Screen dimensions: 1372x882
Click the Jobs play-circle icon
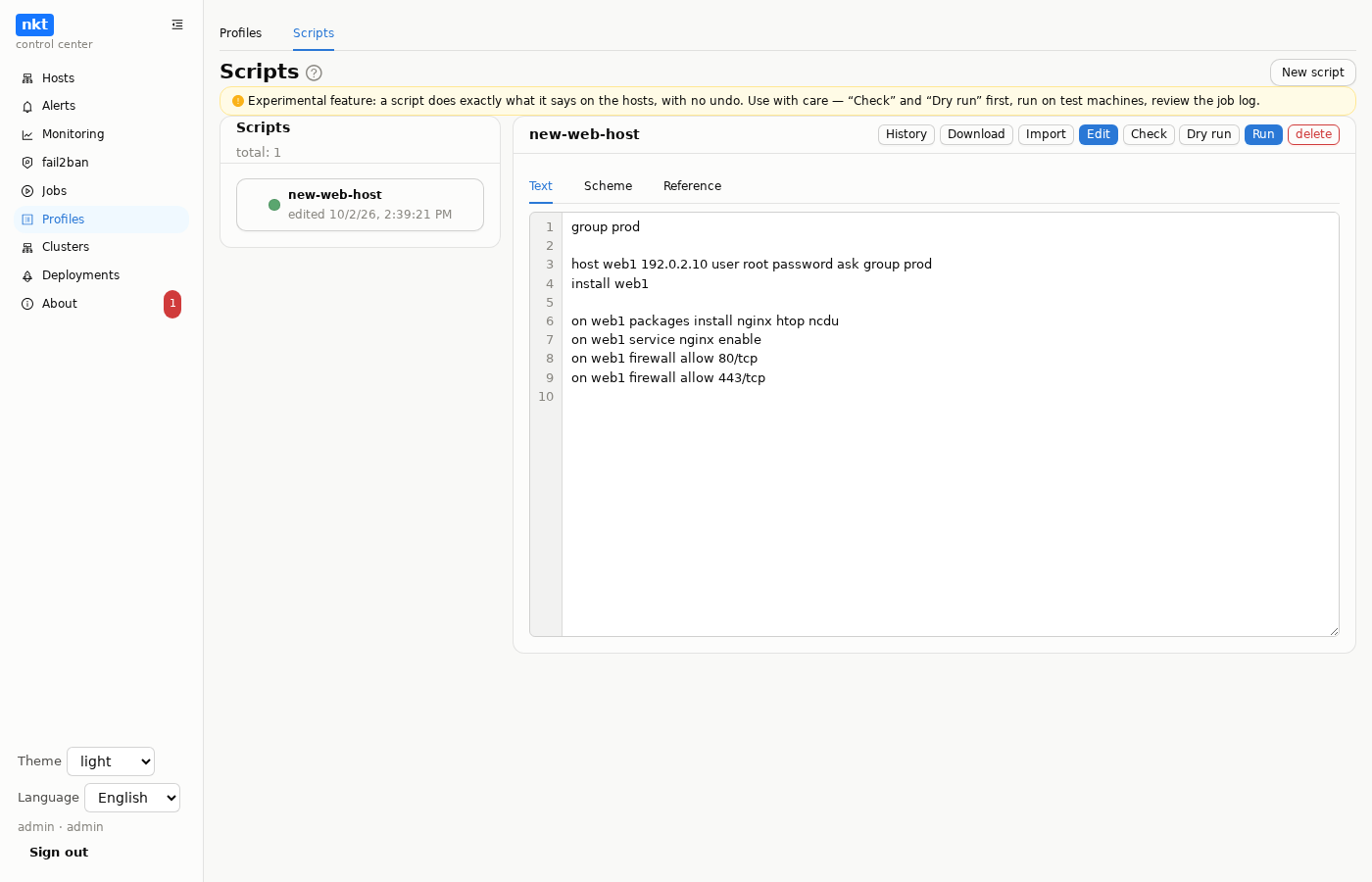click(x=27, y=191)
